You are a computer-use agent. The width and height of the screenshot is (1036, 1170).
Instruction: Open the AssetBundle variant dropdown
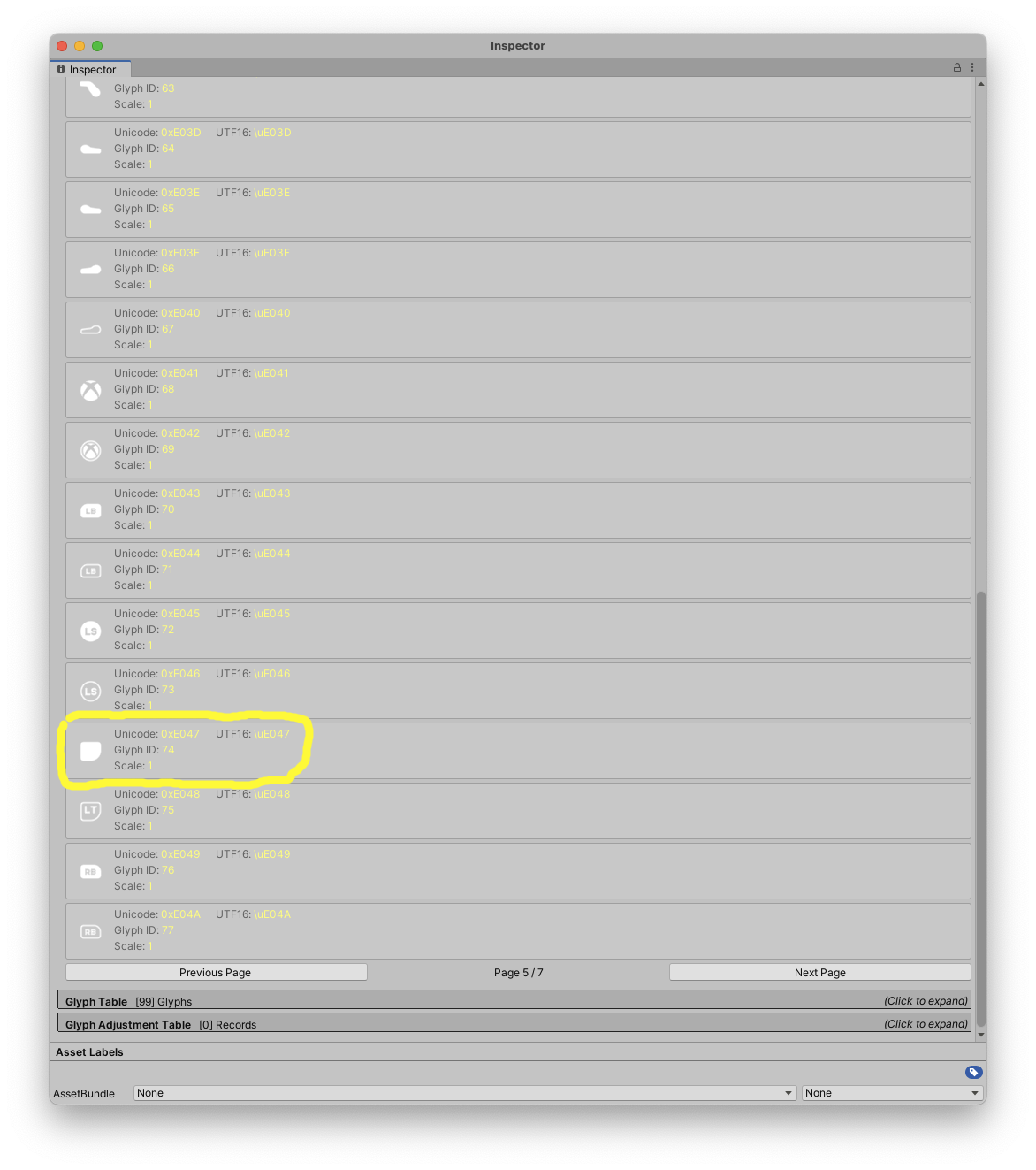coord(891,1093)
